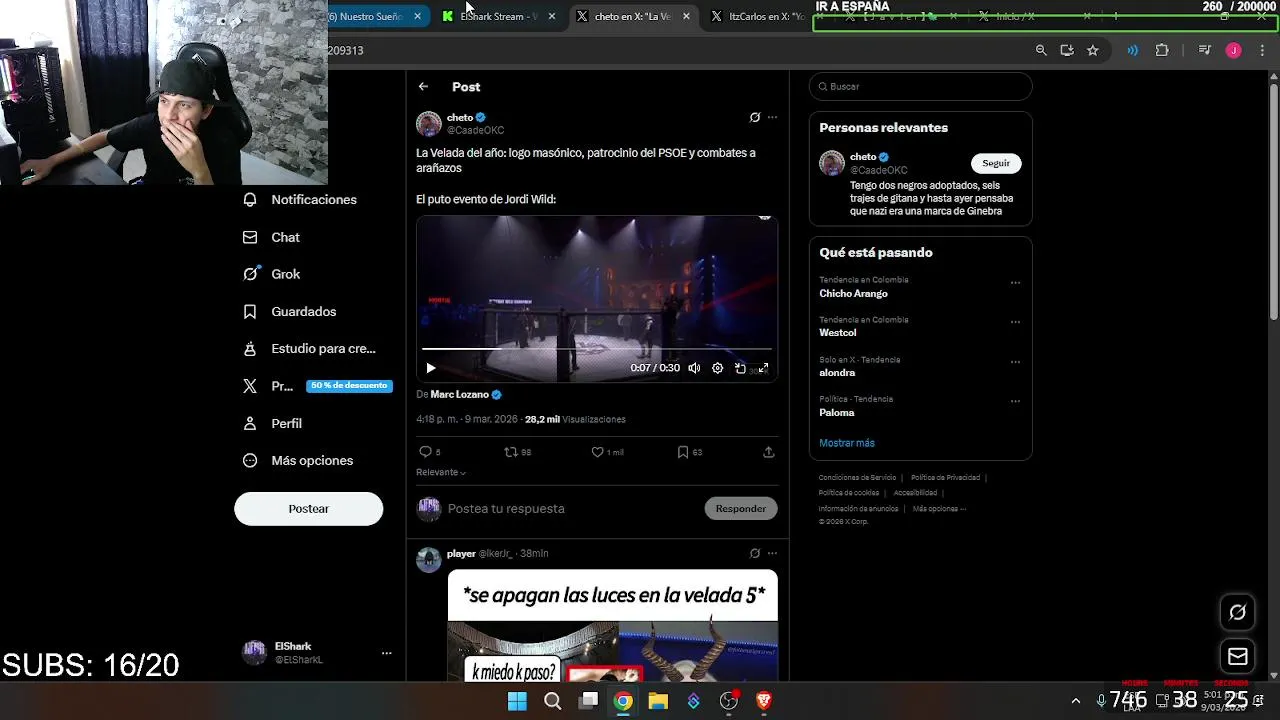Open options for Paloma trend
1280x720 pixels.
[1015, 401]
